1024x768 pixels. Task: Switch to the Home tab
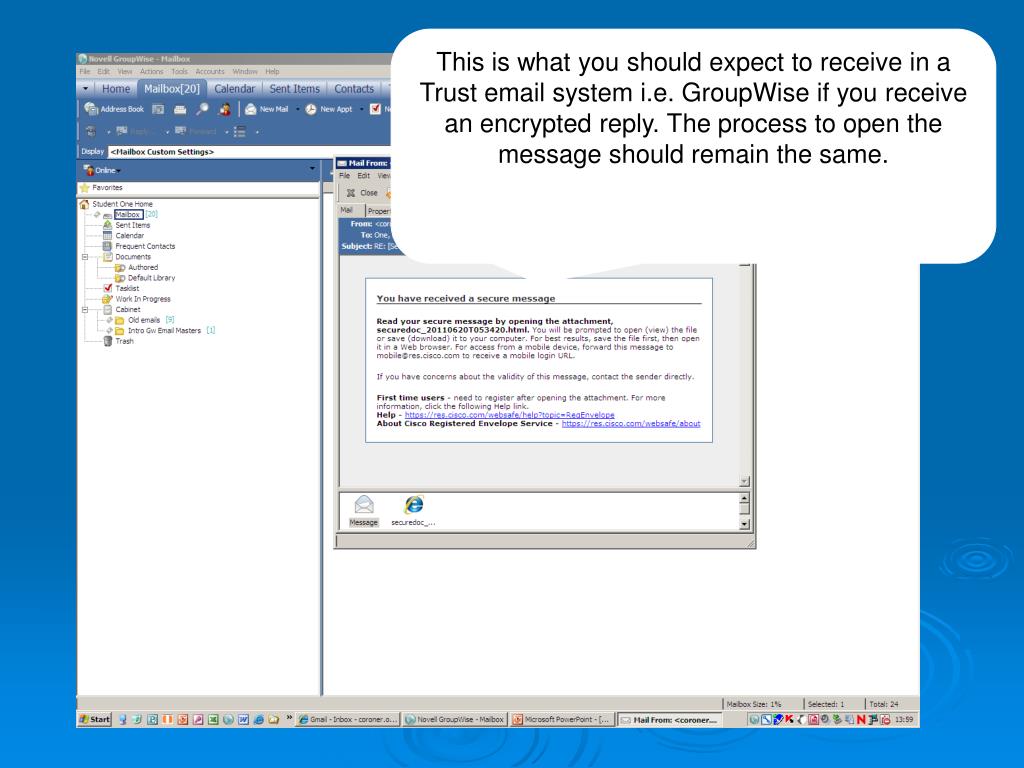pyautogui.click(x=116, y=88)
